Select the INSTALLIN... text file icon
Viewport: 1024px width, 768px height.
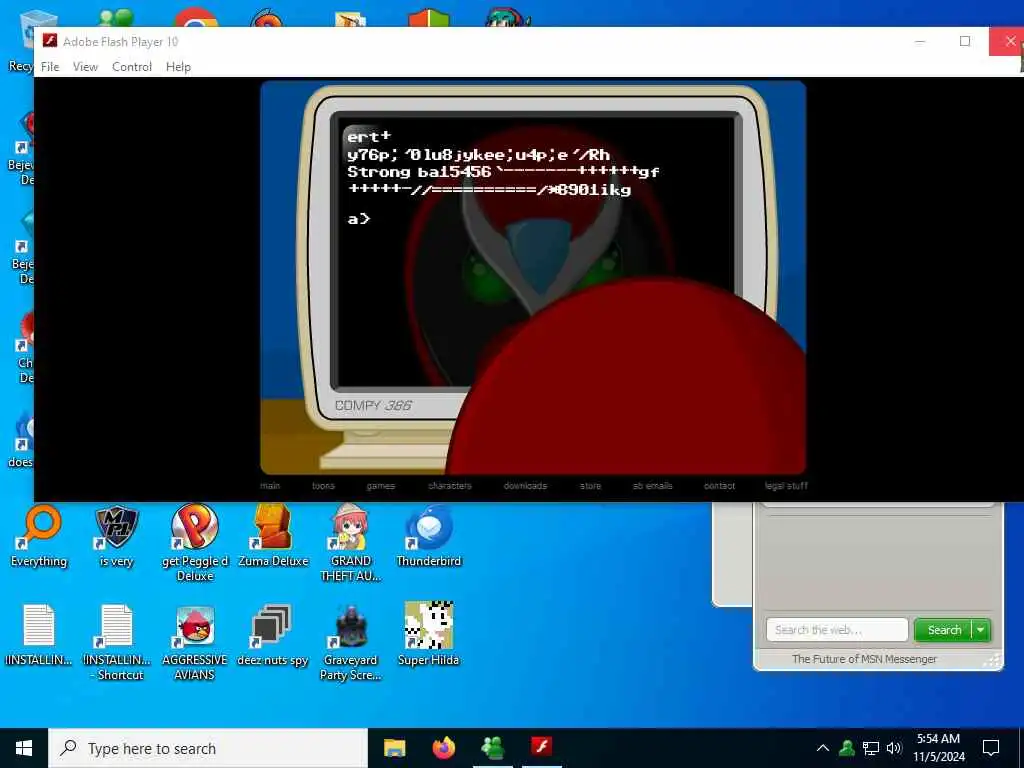pos(39,635)
